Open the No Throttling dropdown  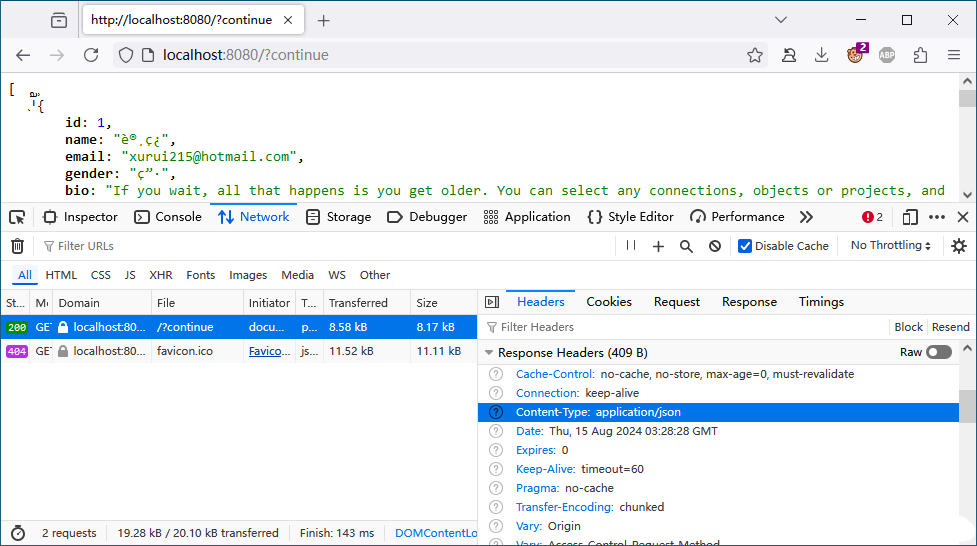point(890,246)
